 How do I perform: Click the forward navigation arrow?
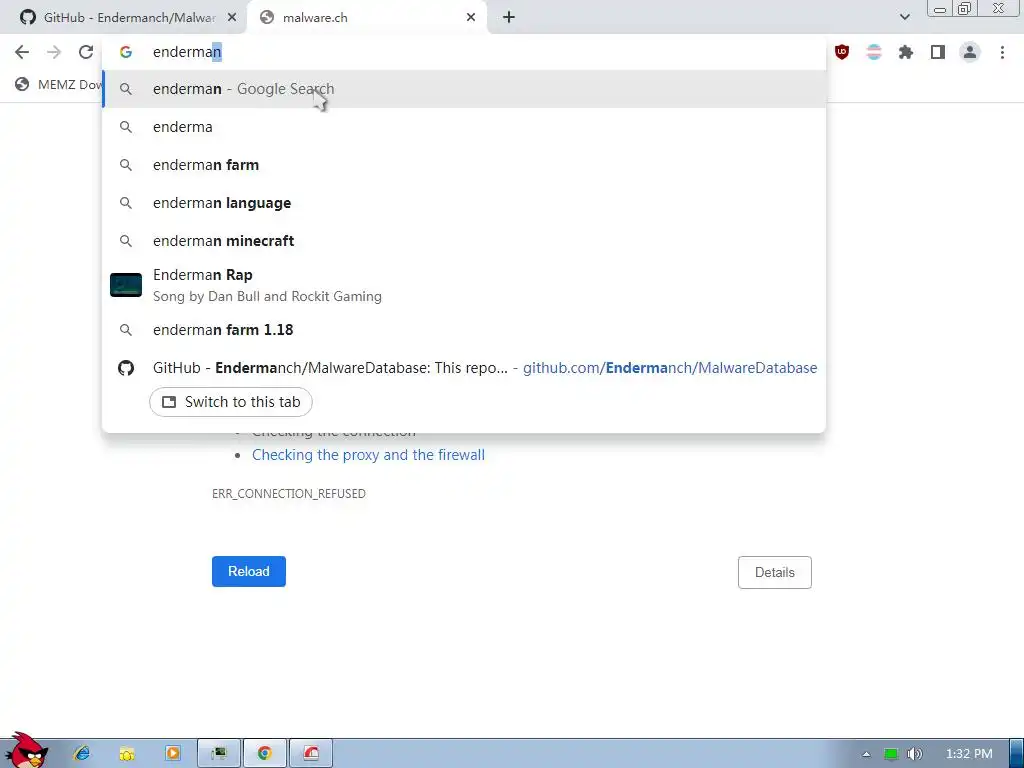tap(54, 52)
